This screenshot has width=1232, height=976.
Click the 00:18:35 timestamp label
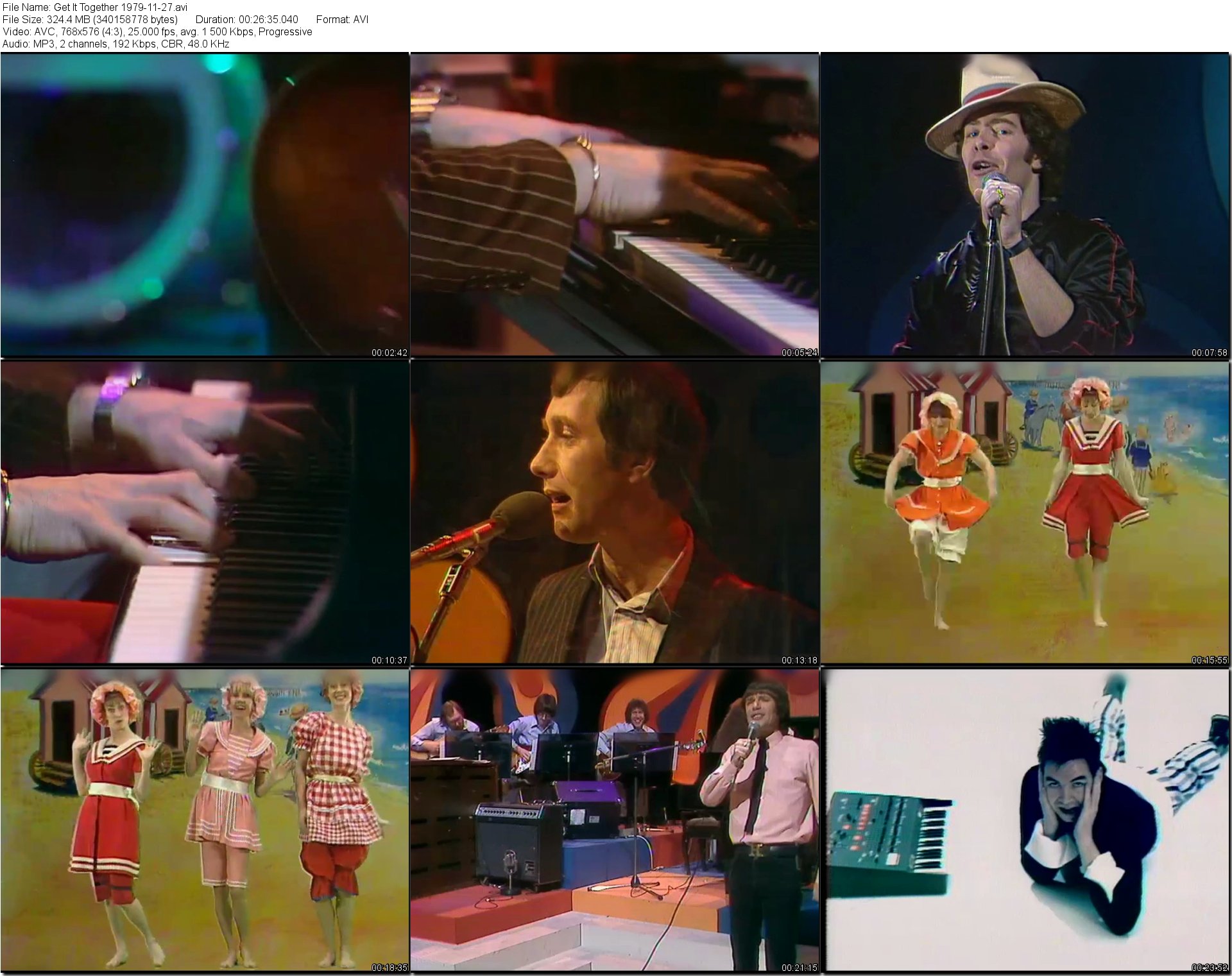point(389,968)
